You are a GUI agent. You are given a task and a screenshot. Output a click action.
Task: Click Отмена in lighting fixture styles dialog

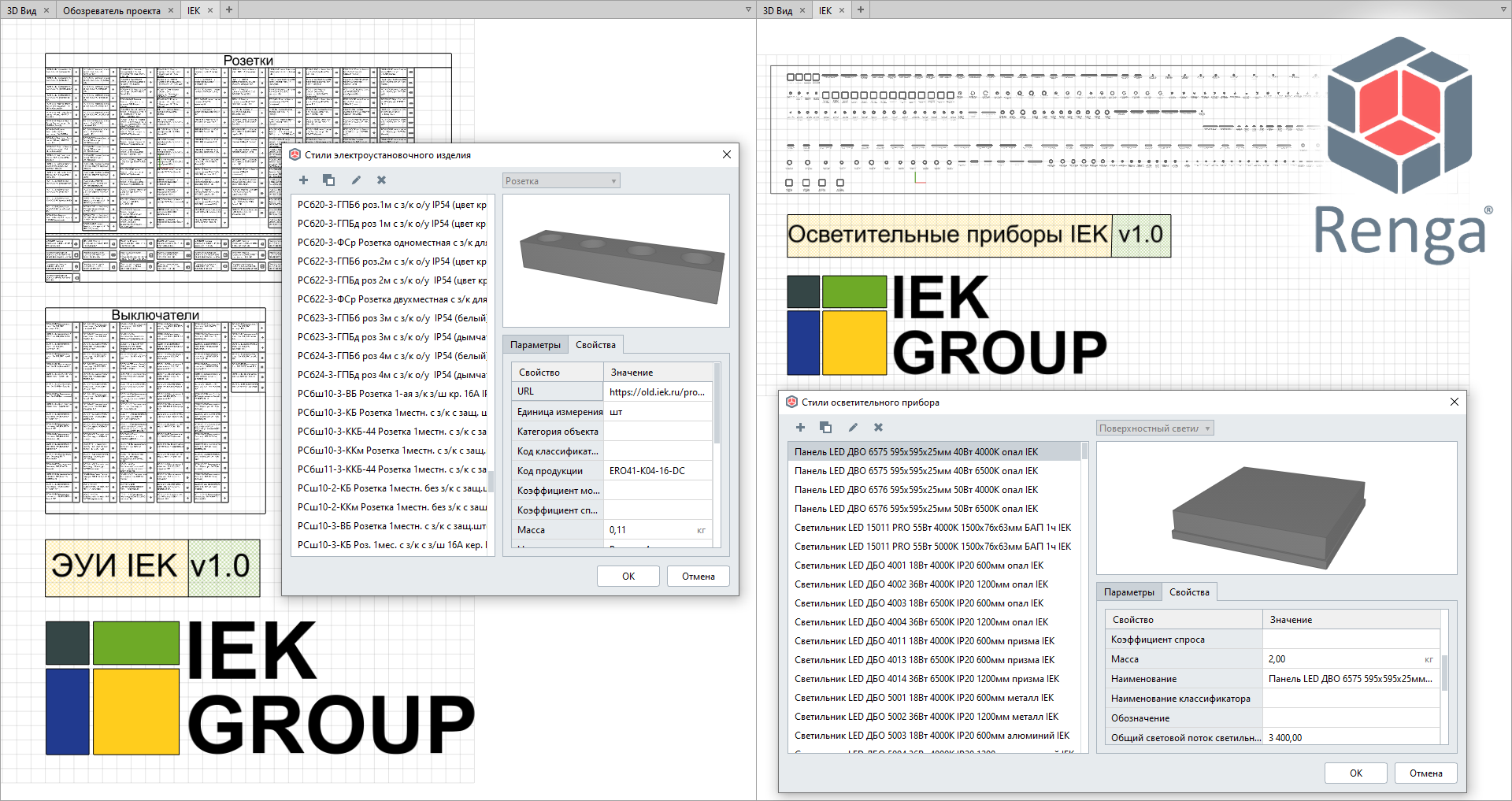pyautogui.click(x=1425, y=773)
